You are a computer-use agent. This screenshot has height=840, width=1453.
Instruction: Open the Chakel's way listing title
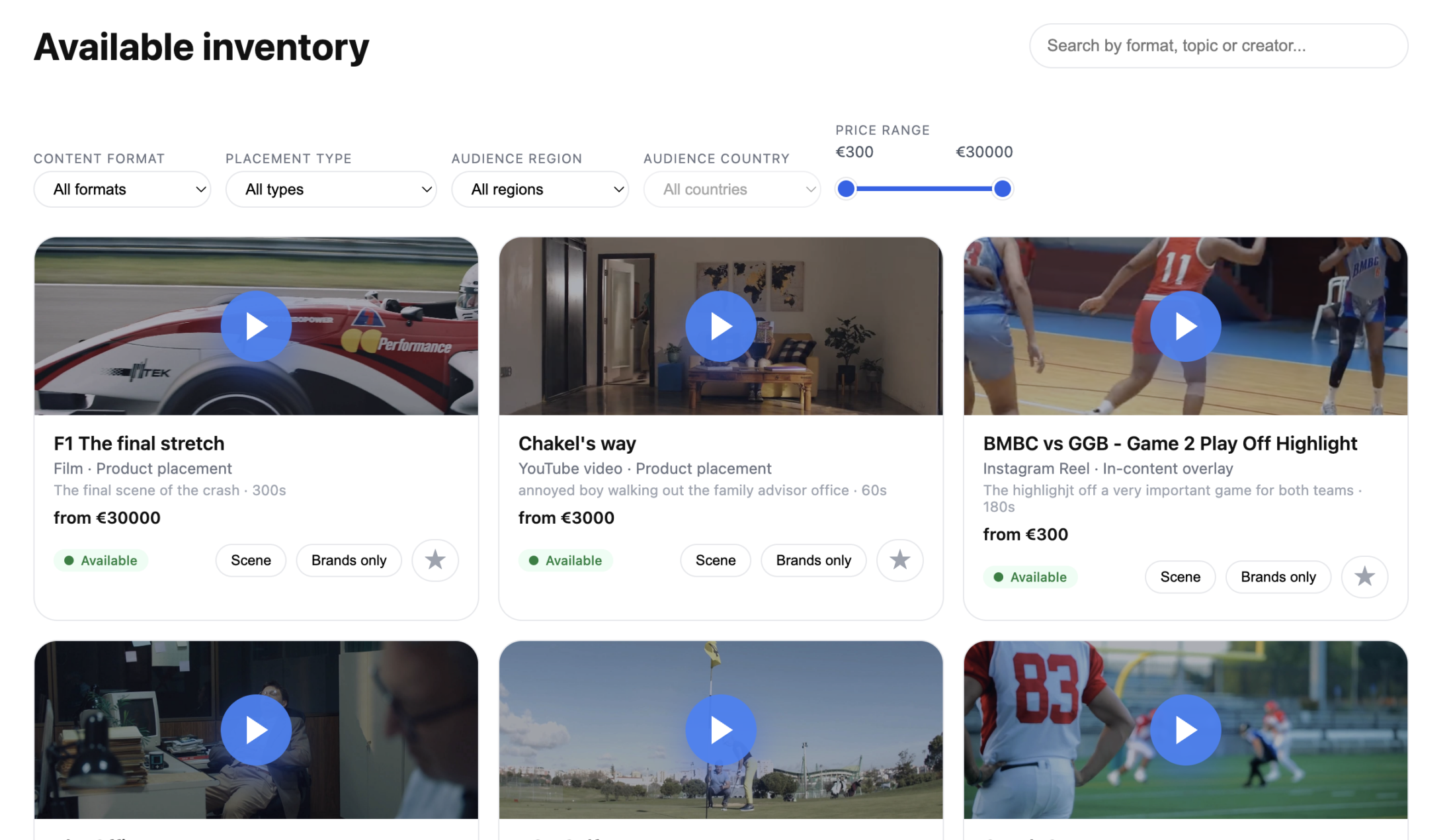[577, 443]
